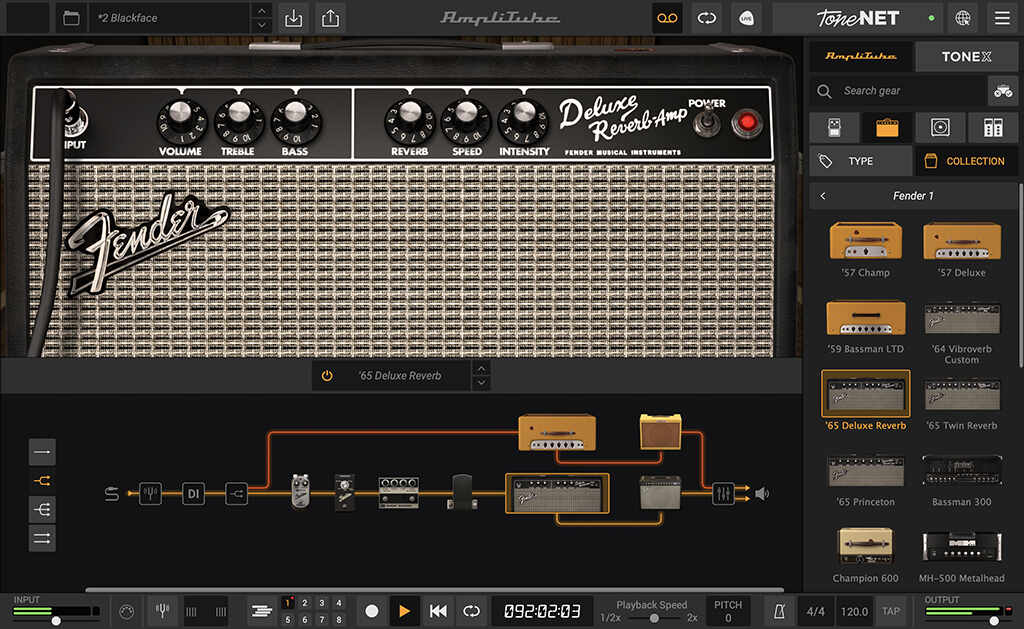The width and height of the screenshot is (1024, 629).
Task: Select the '65 Twin Reverb thumbnail
Action: (961, 398)
